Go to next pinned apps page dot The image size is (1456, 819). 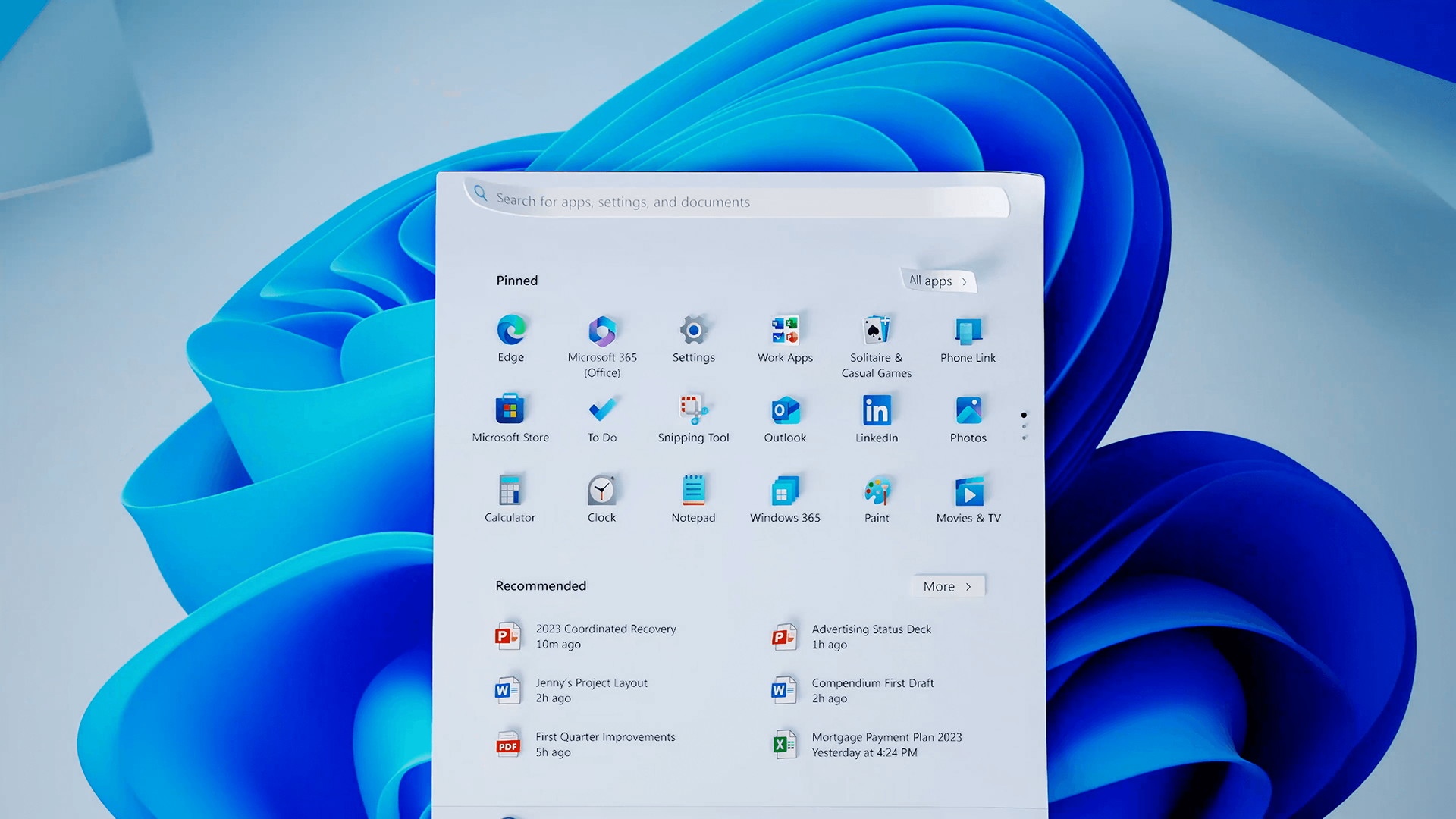click(x=1024, y=427)
